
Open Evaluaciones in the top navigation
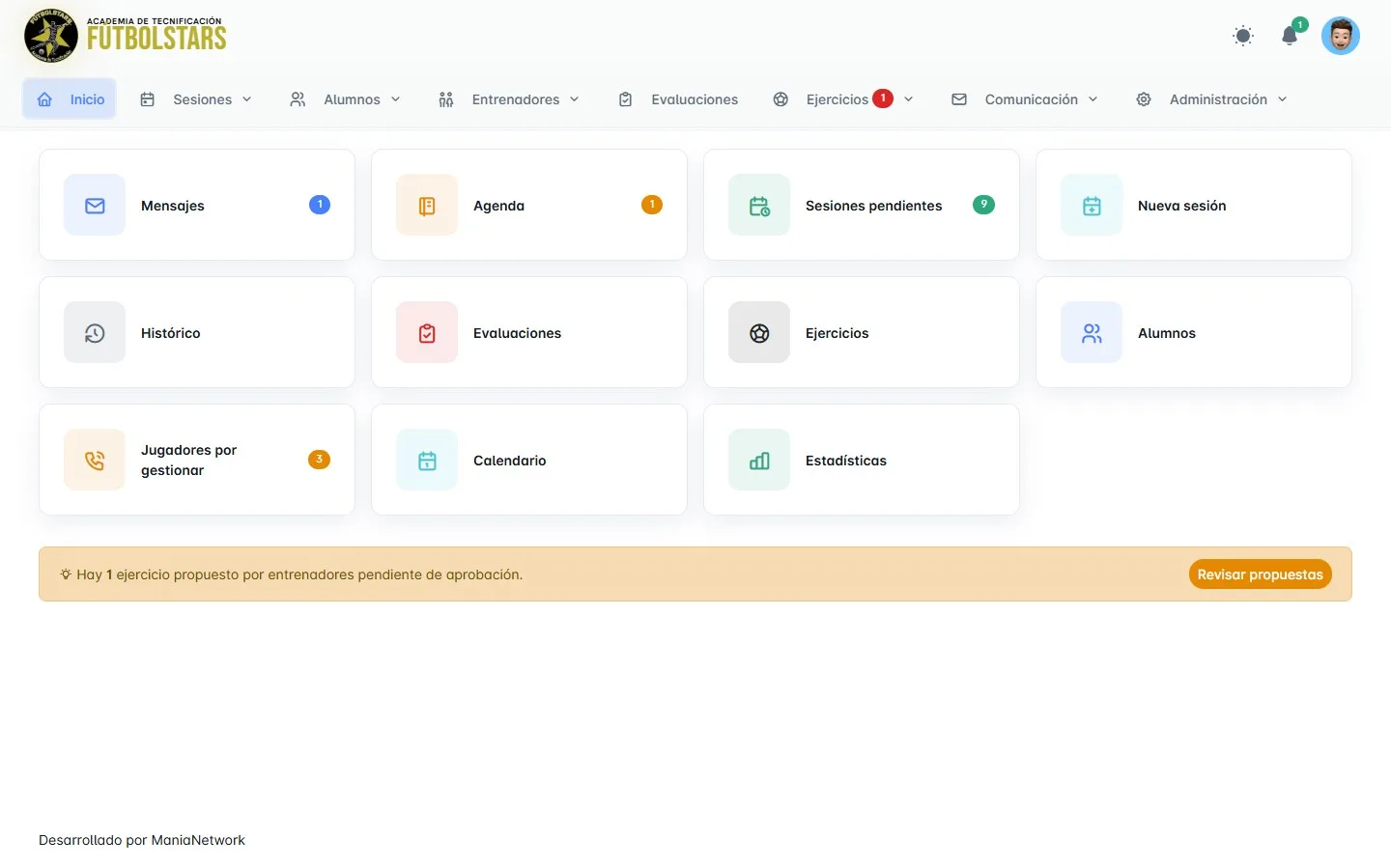(678, 99)
